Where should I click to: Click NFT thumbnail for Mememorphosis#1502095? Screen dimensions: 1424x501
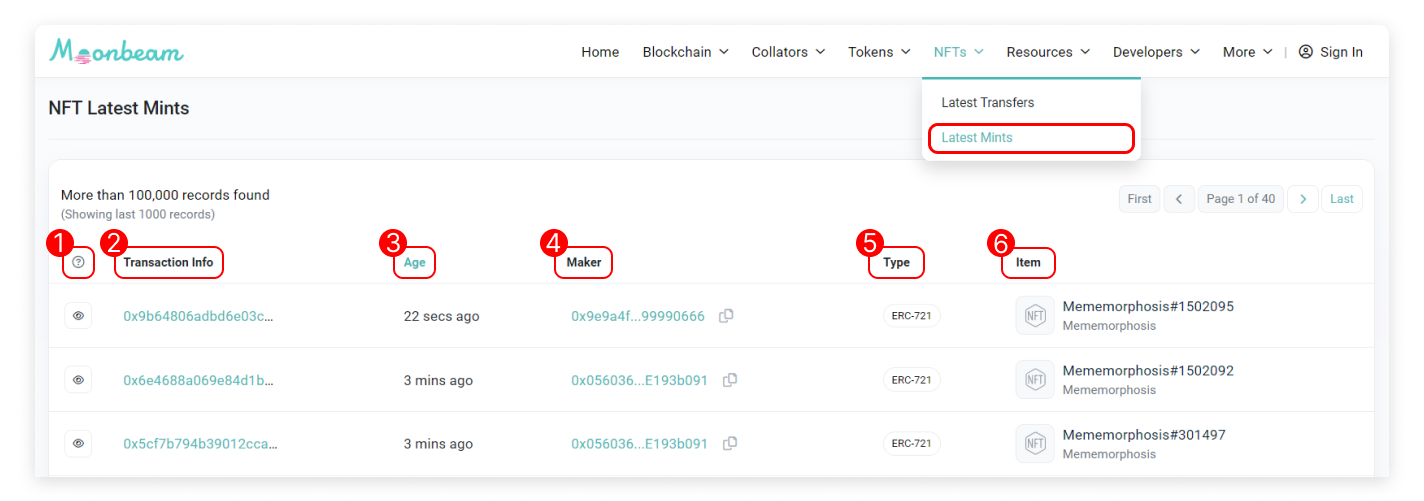[1035, 316]
